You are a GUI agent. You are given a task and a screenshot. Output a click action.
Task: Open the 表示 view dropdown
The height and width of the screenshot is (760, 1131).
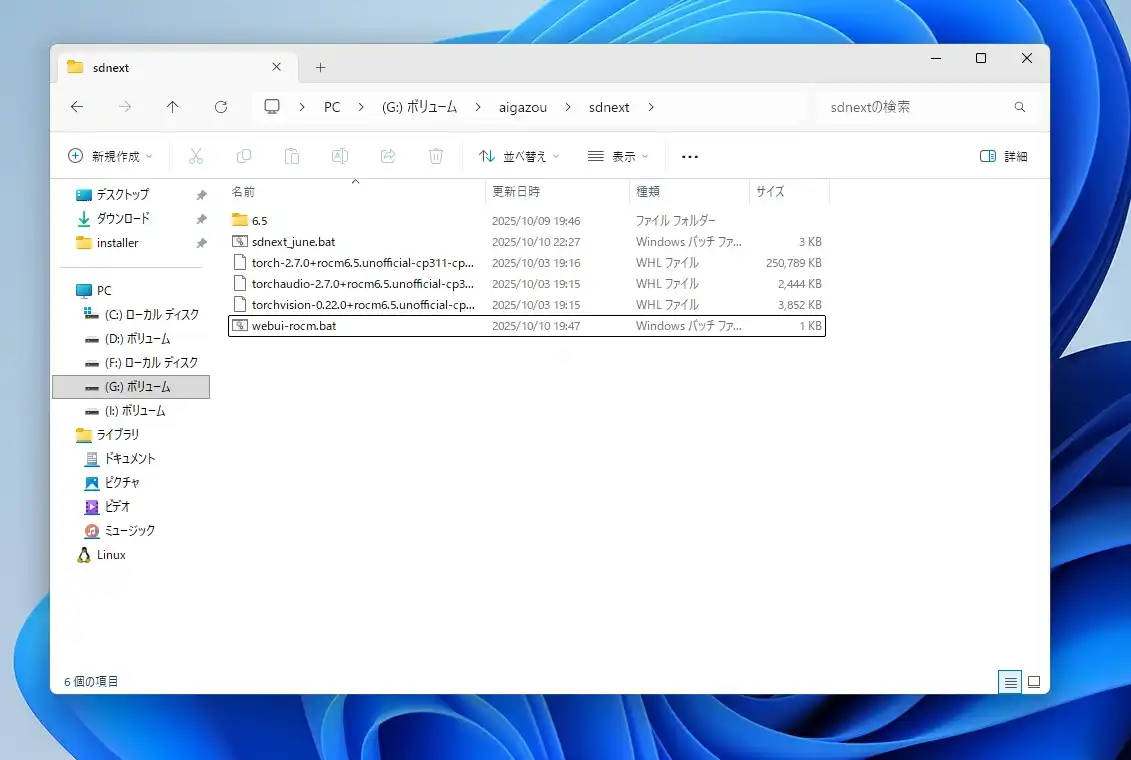tap(618, 156)
